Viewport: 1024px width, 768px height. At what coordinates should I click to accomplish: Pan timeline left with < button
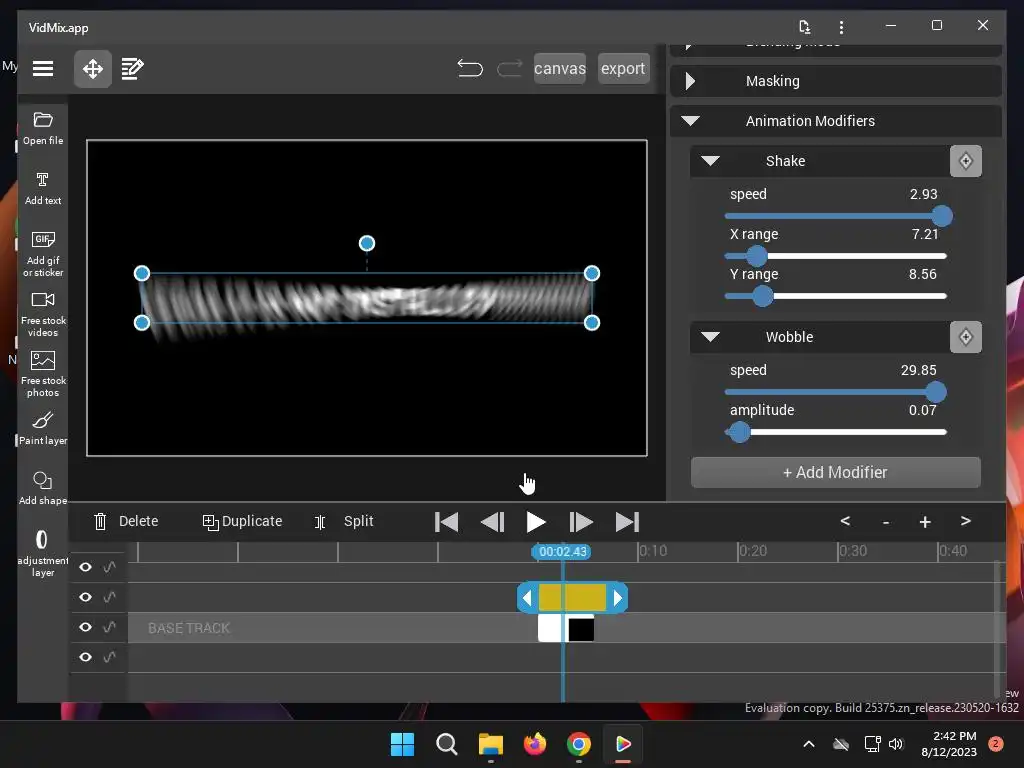(845, 521)
